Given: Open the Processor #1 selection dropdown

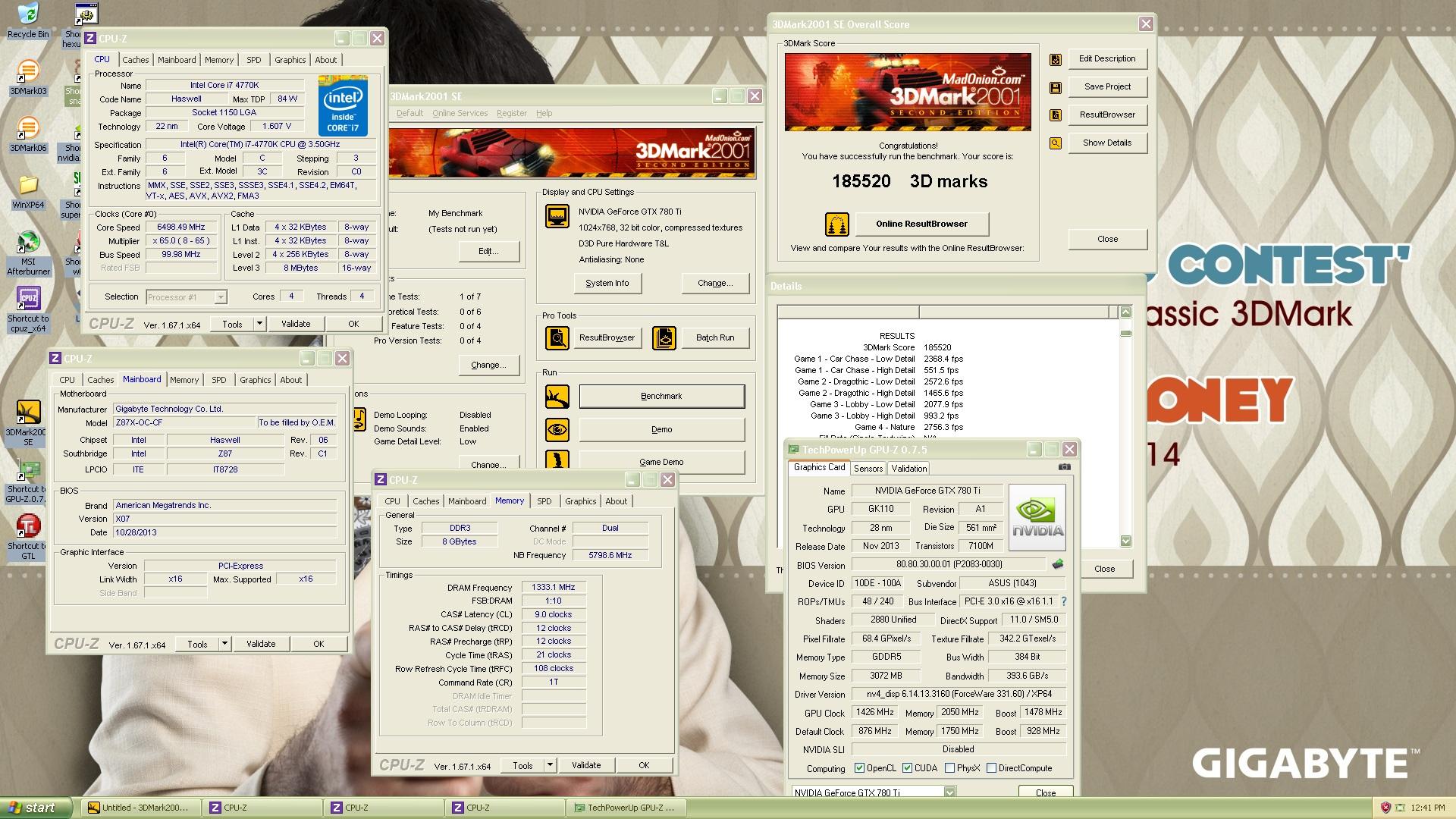Looking at the screenshot, I should (220, 297).
